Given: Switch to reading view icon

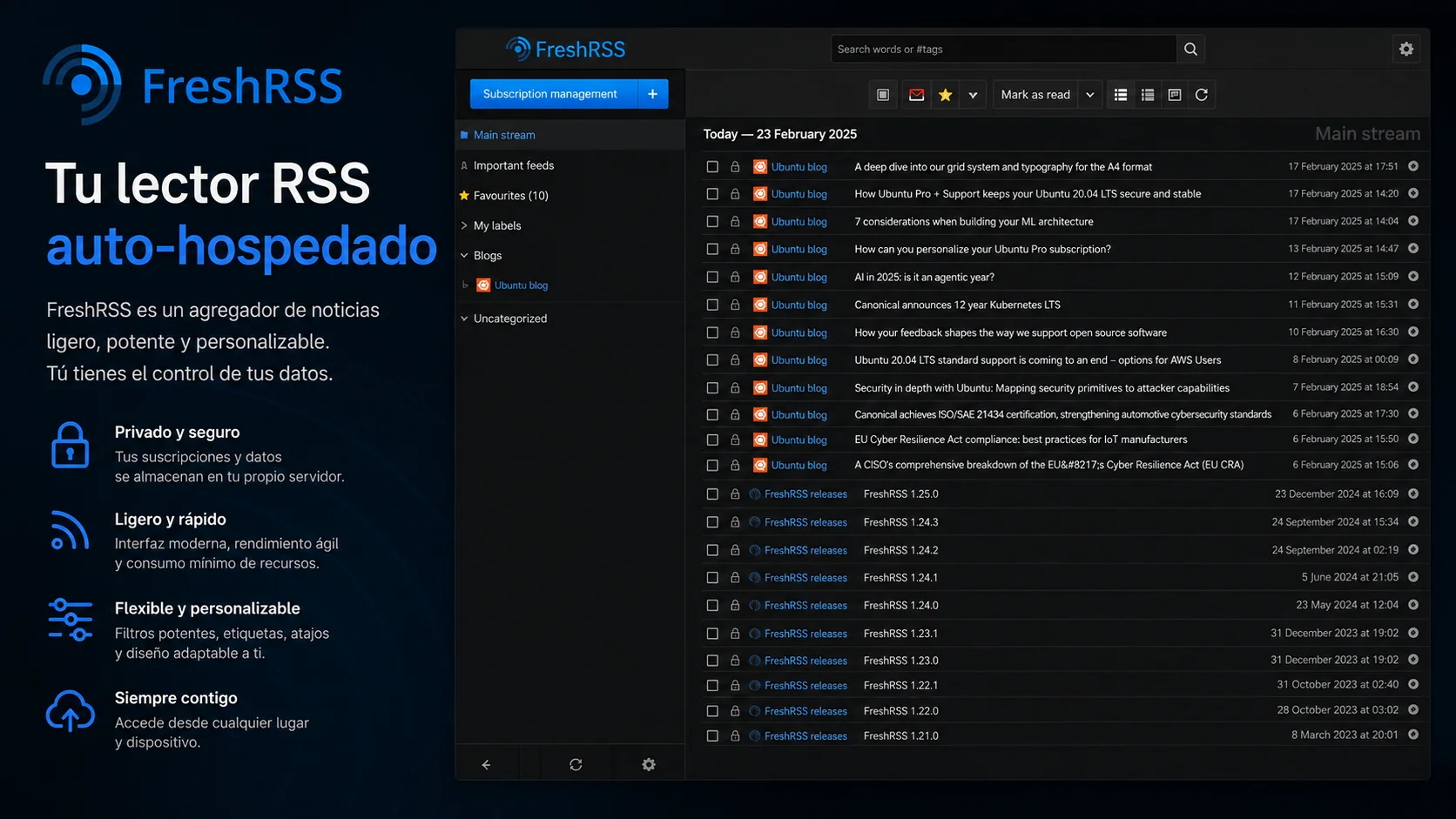Looking at the screenshot, I should click(1175, 95).
